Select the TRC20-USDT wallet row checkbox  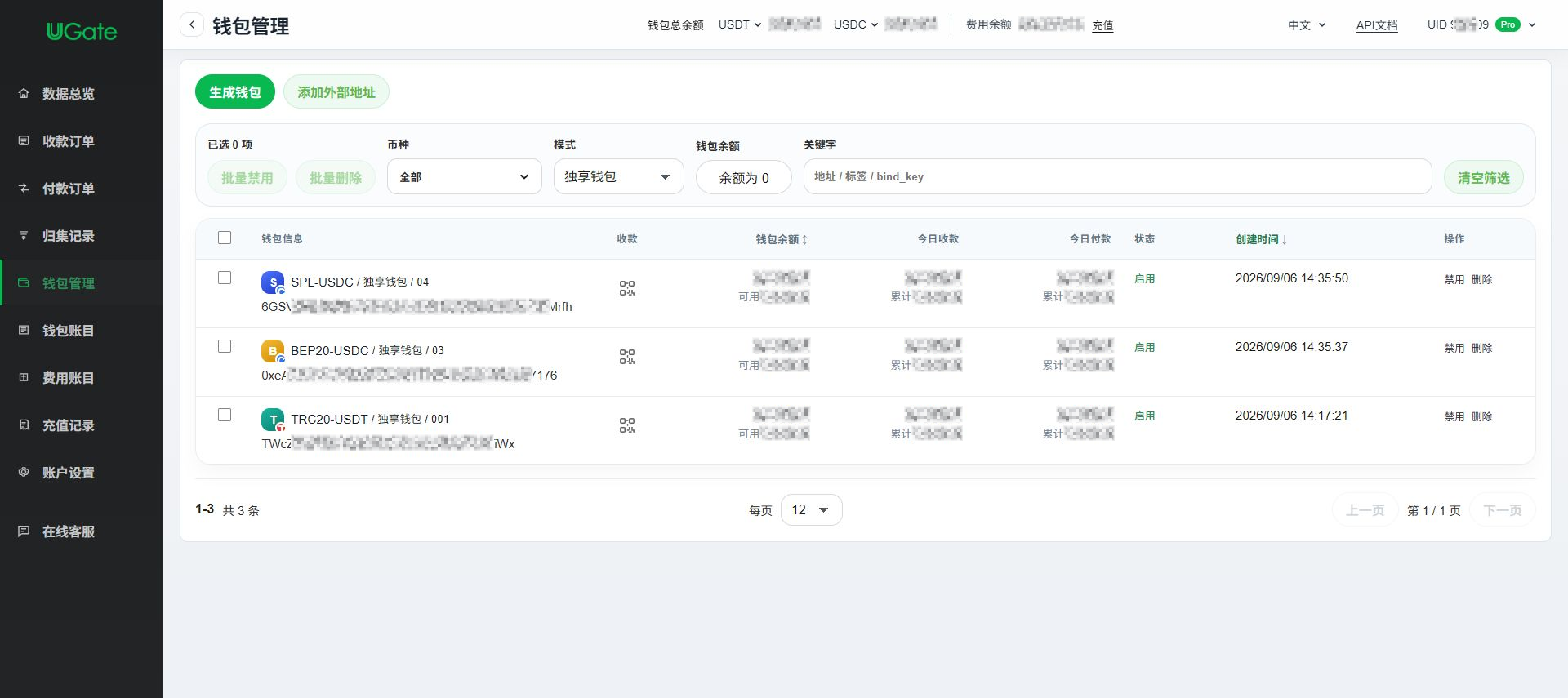[225, 415]
